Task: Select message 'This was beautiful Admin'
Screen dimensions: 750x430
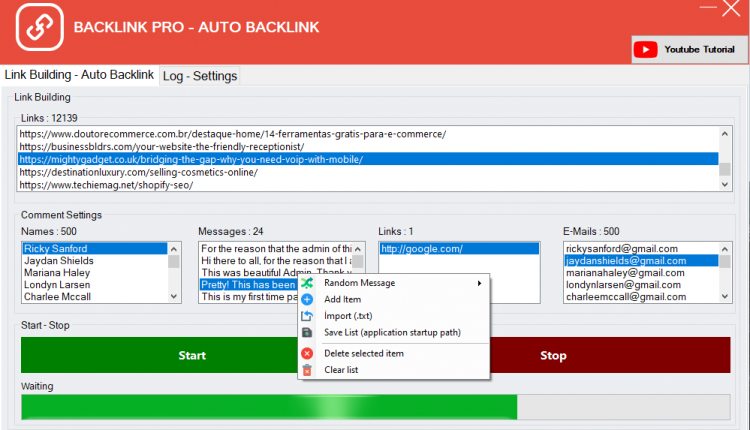Action: (x=276, y=273)
